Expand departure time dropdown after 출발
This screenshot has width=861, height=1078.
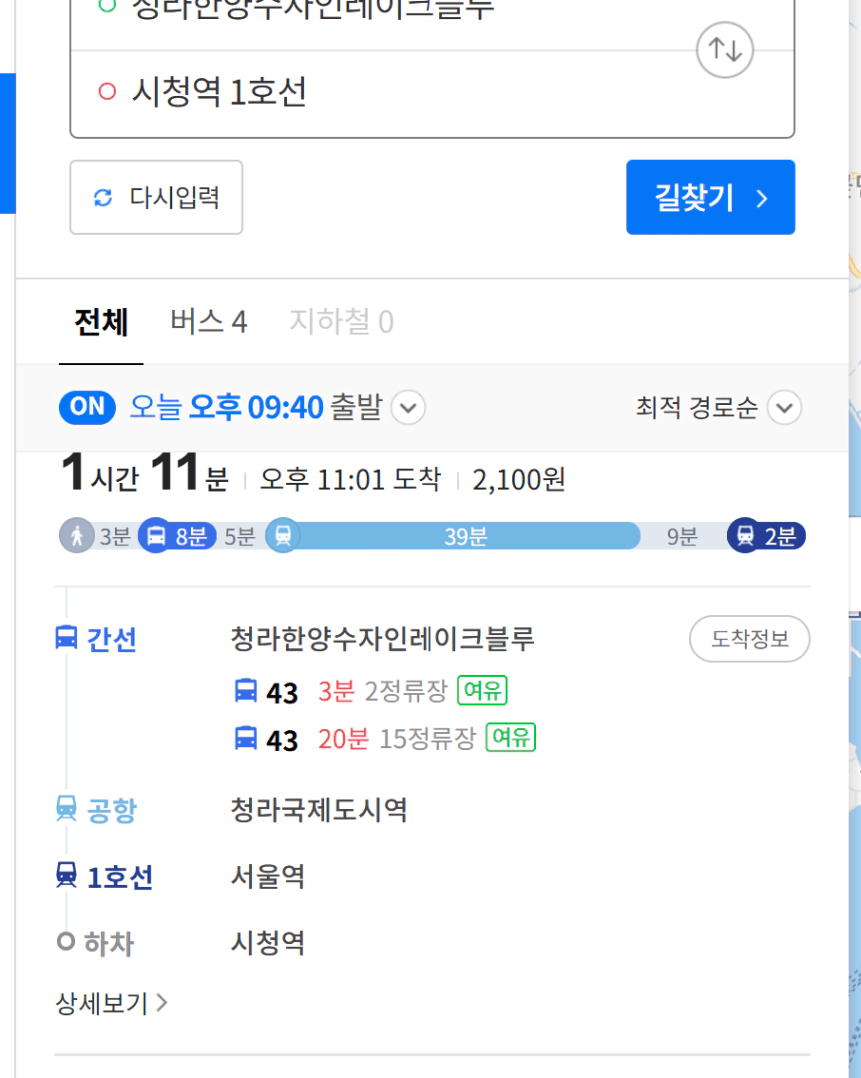coord(408,408)
